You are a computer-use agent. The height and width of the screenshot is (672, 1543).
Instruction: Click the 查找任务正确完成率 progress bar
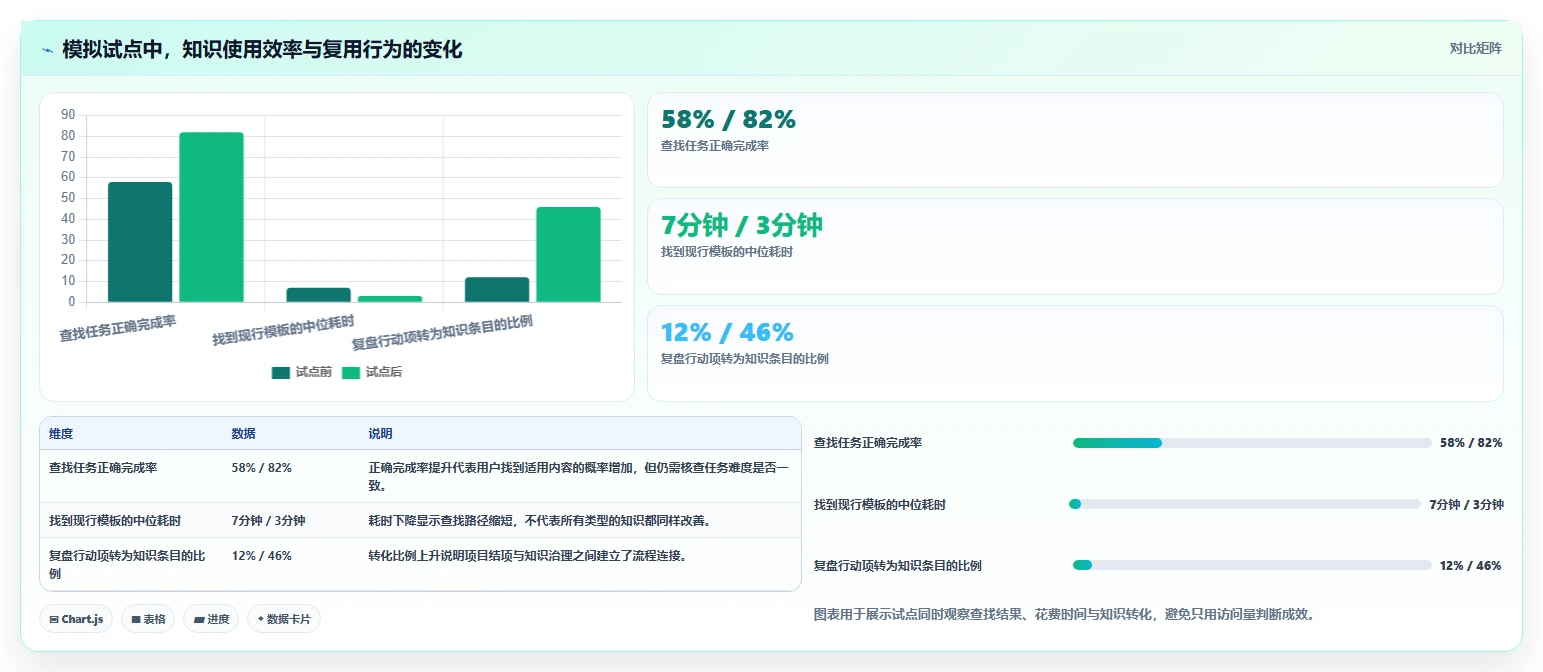click(1252, 443)
